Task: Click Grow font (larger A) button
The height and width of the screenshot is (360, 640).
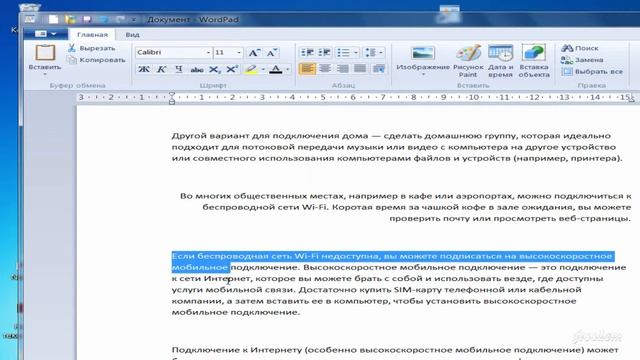Action: [254, 53]
